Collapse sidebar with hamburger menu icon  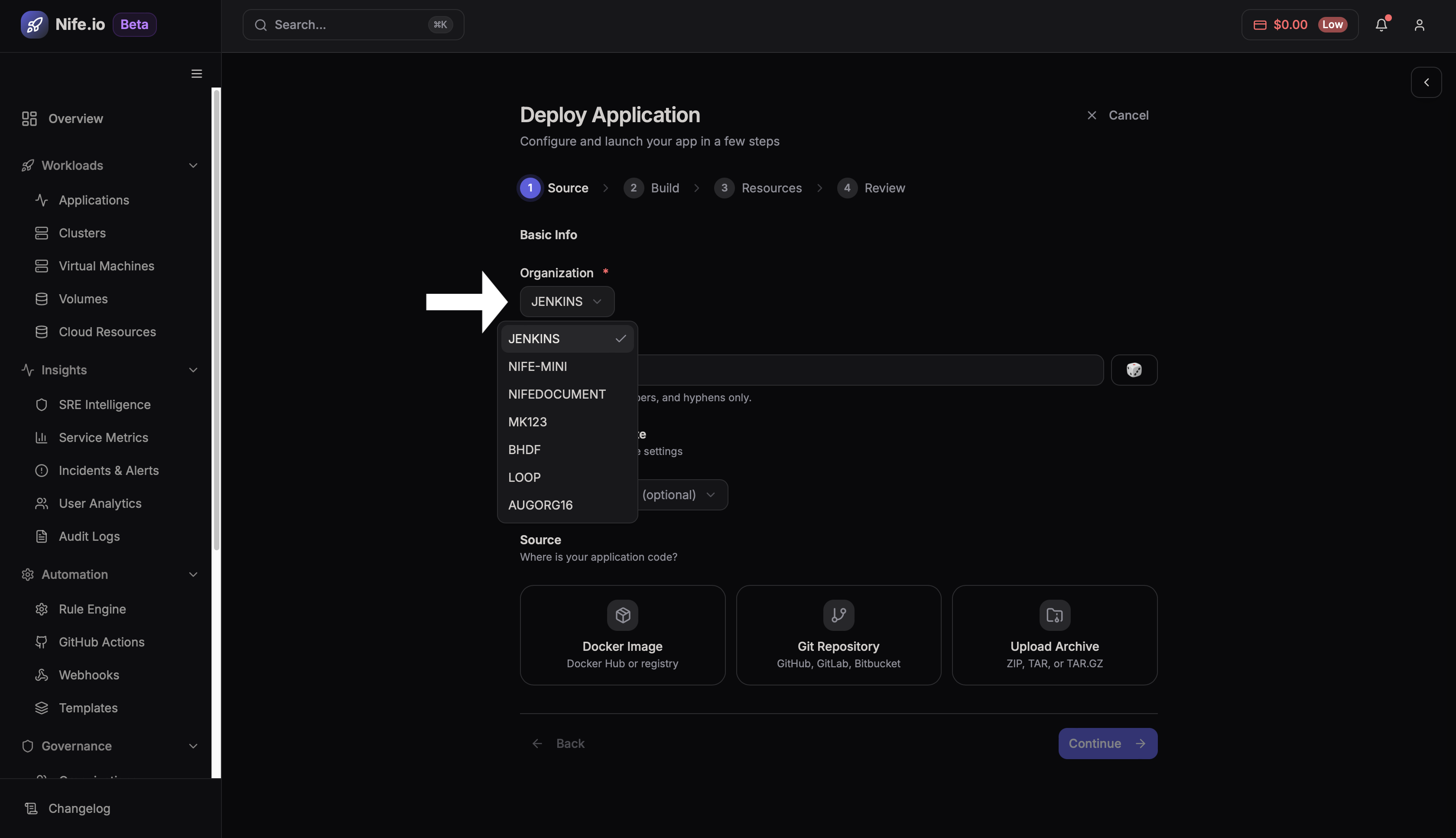coord(197,74)
